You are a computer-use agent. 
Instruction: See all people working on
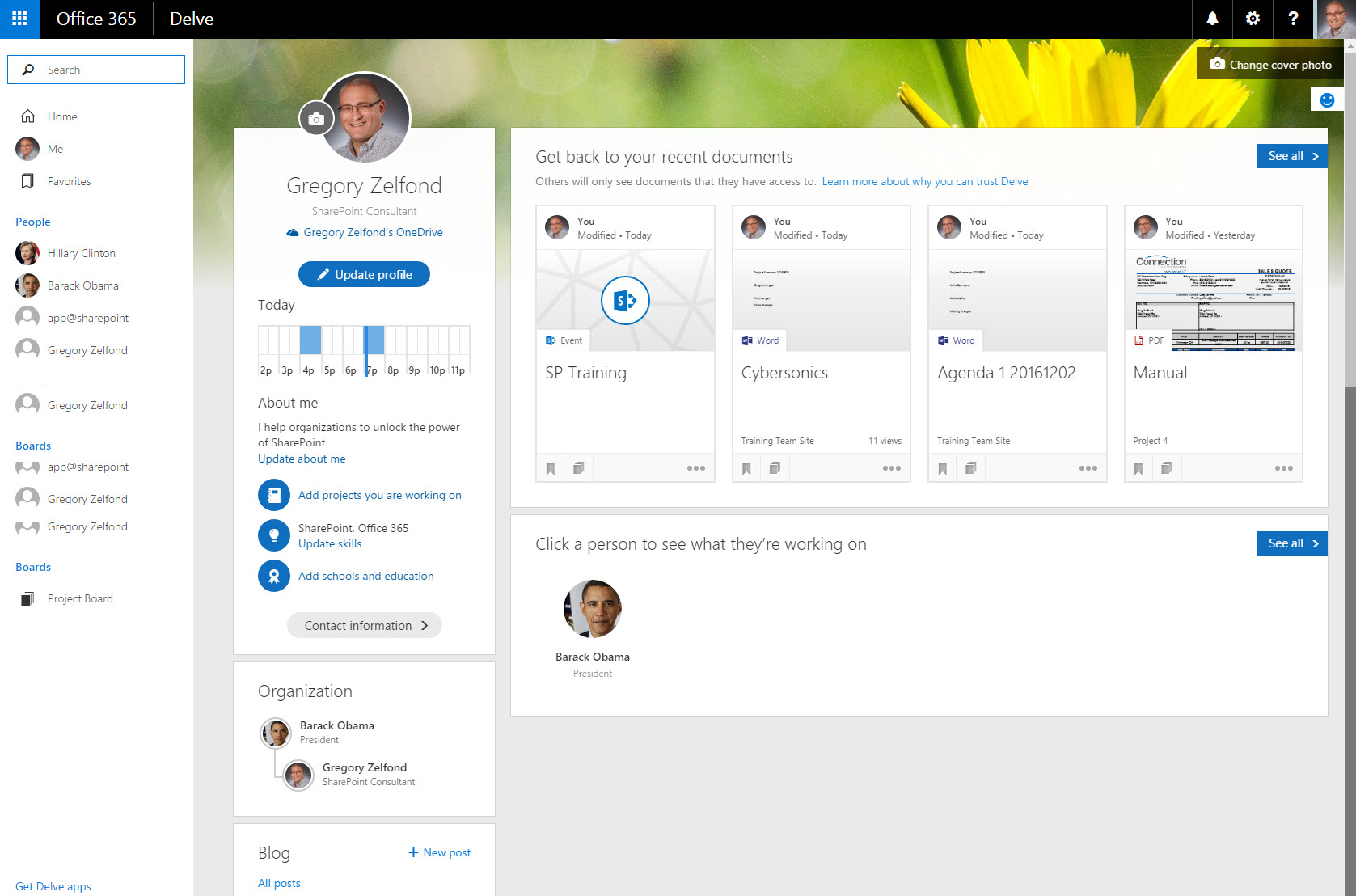coord(1292,543)
